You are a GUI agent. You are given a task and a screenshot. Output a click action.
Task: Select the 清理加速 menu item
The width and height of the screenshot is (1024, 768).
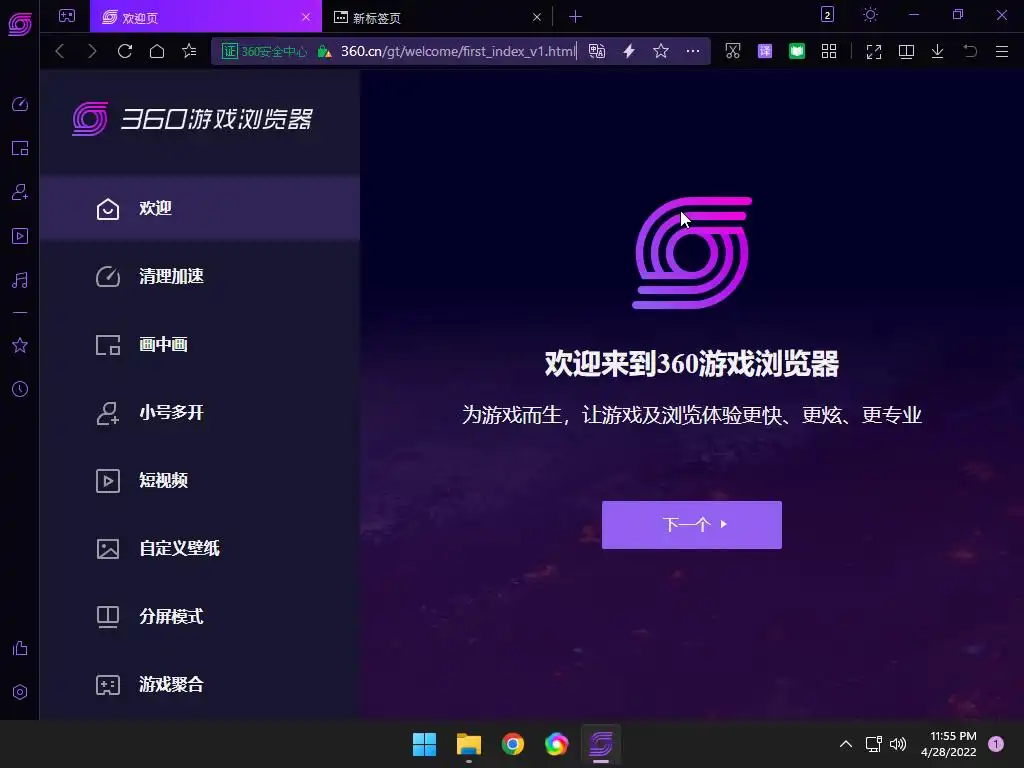200,276
